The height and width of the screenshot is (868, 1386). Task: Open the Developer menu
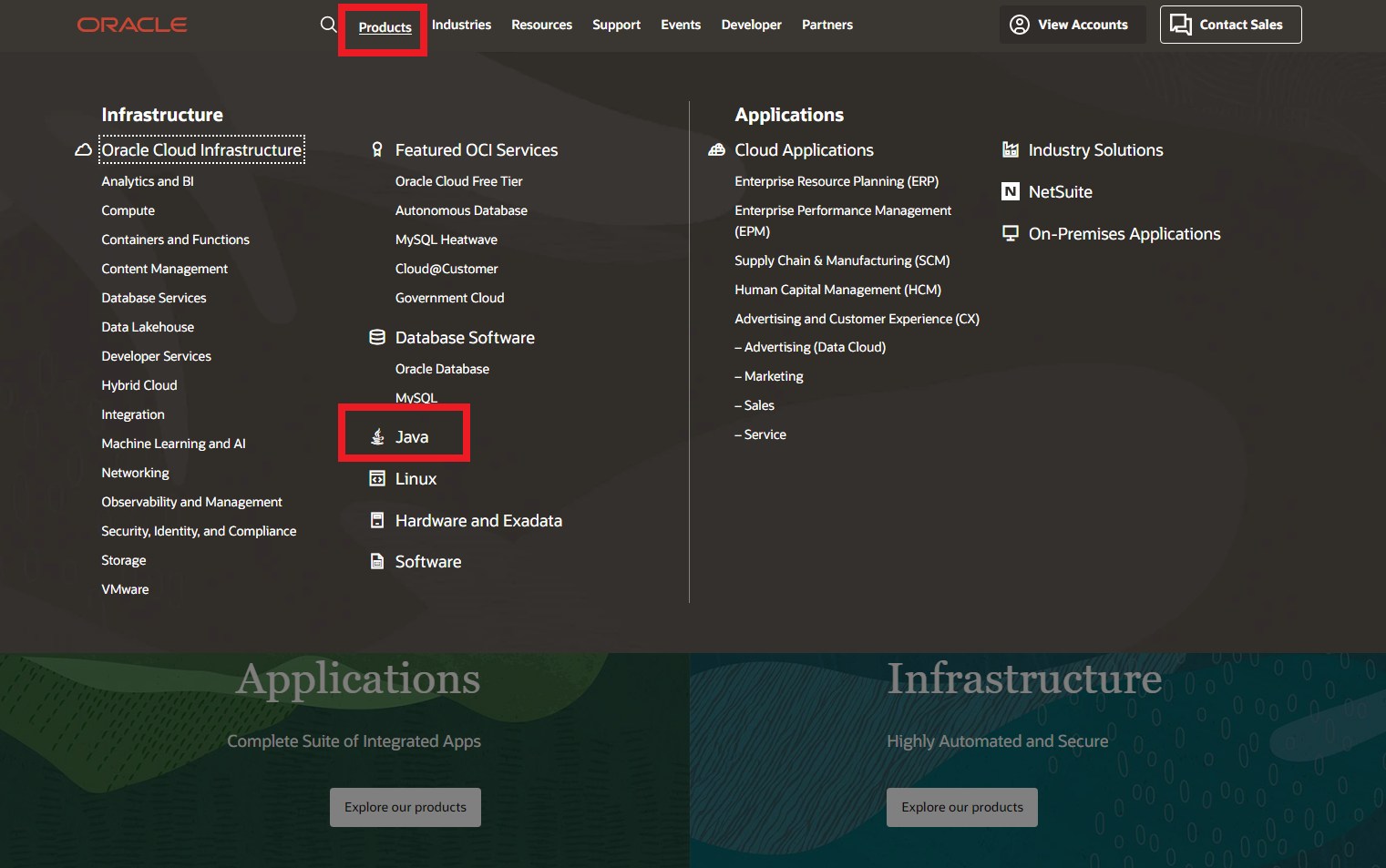(x=751, y=25)
